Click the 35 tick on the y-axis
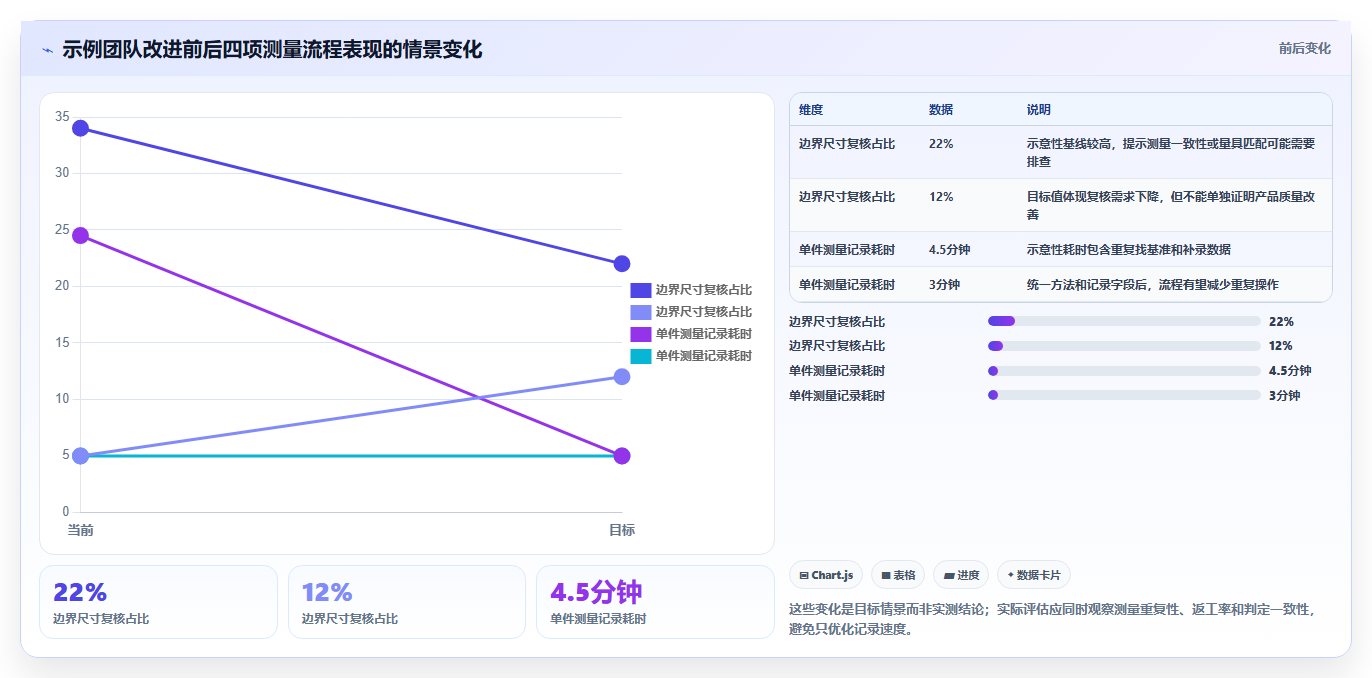This screenshot has height=678, width=1372. point(62,117)
